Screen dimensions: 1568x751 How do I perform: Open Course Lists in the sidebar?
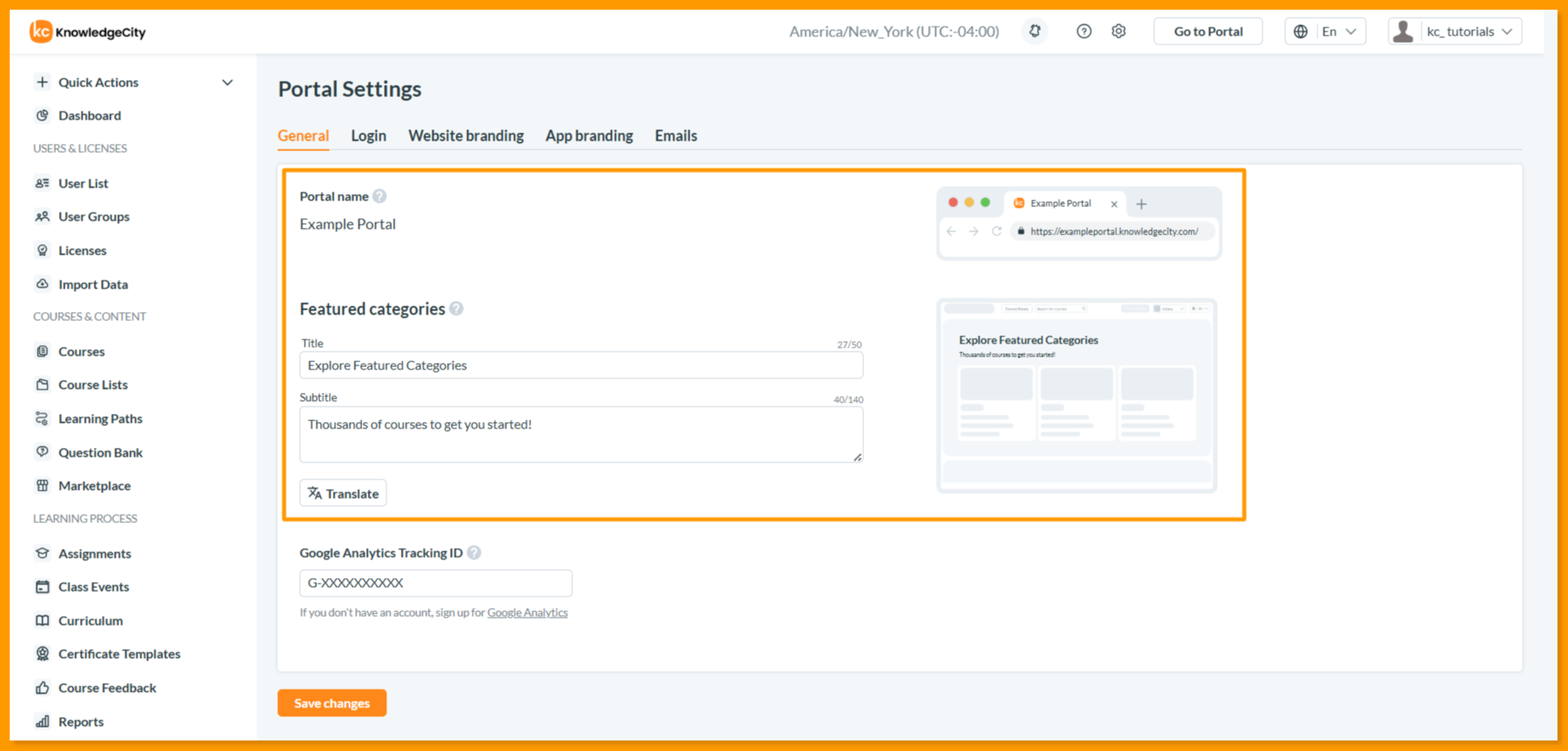(x=92, y=385)
